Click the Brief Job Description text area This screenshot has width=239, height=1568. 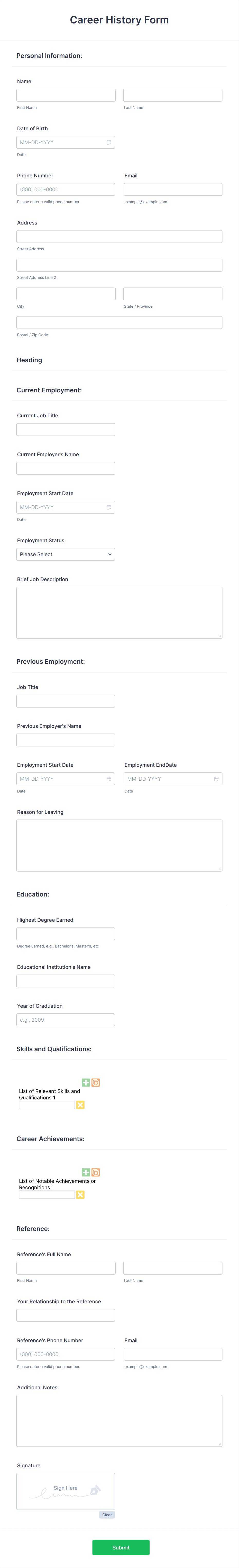point(119,612)
